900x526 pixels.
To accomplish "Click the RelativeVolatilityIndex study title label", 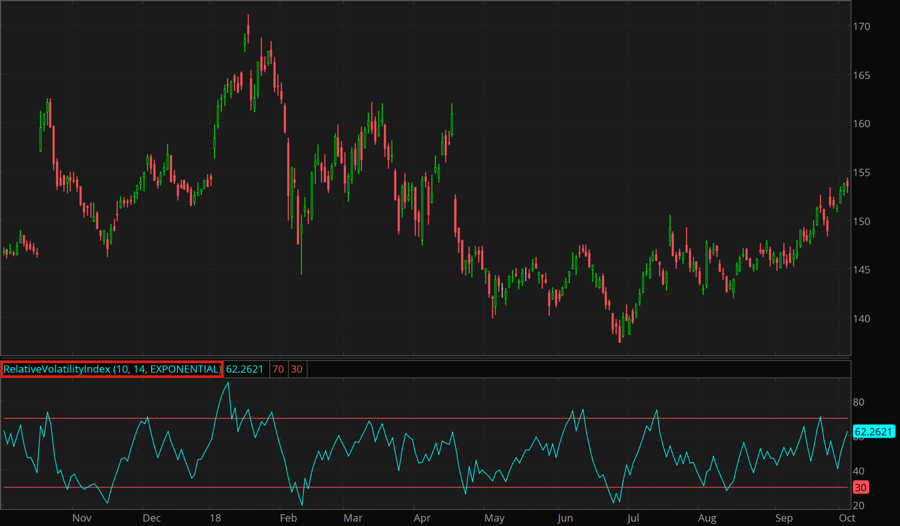I will pos(112,369).
